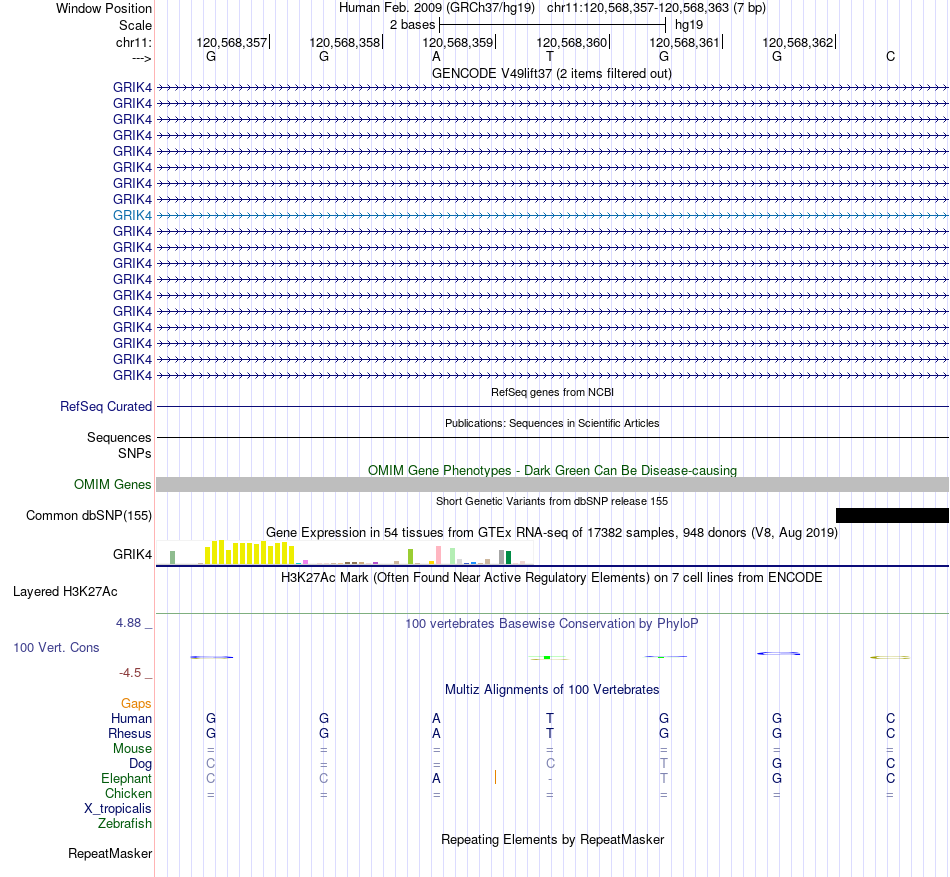950x877 pixels.
Task: Select the Mouse alignment row label
Action: (x=132, y=749)
